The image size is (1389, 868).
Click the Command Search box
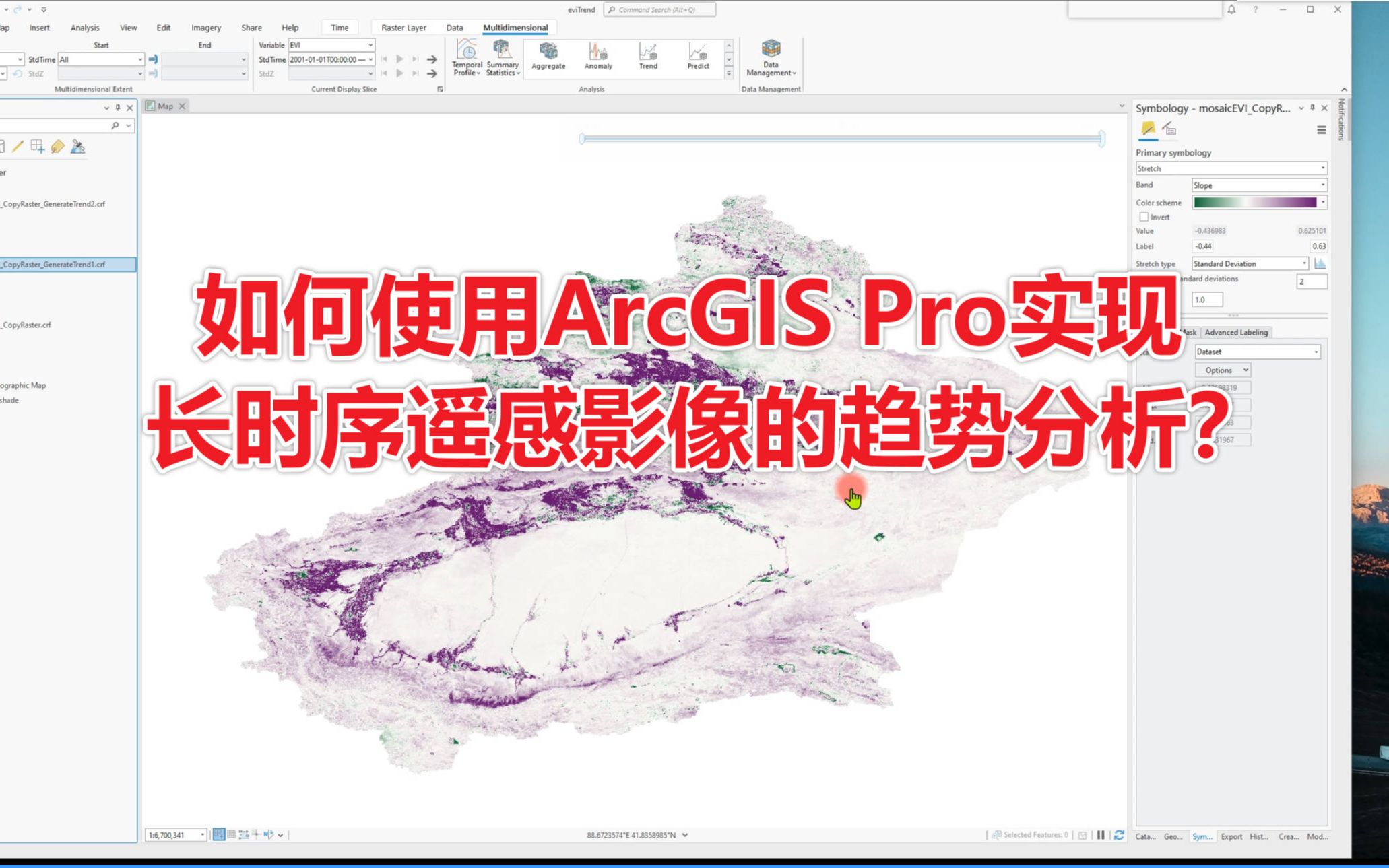[x=659, y=9]
